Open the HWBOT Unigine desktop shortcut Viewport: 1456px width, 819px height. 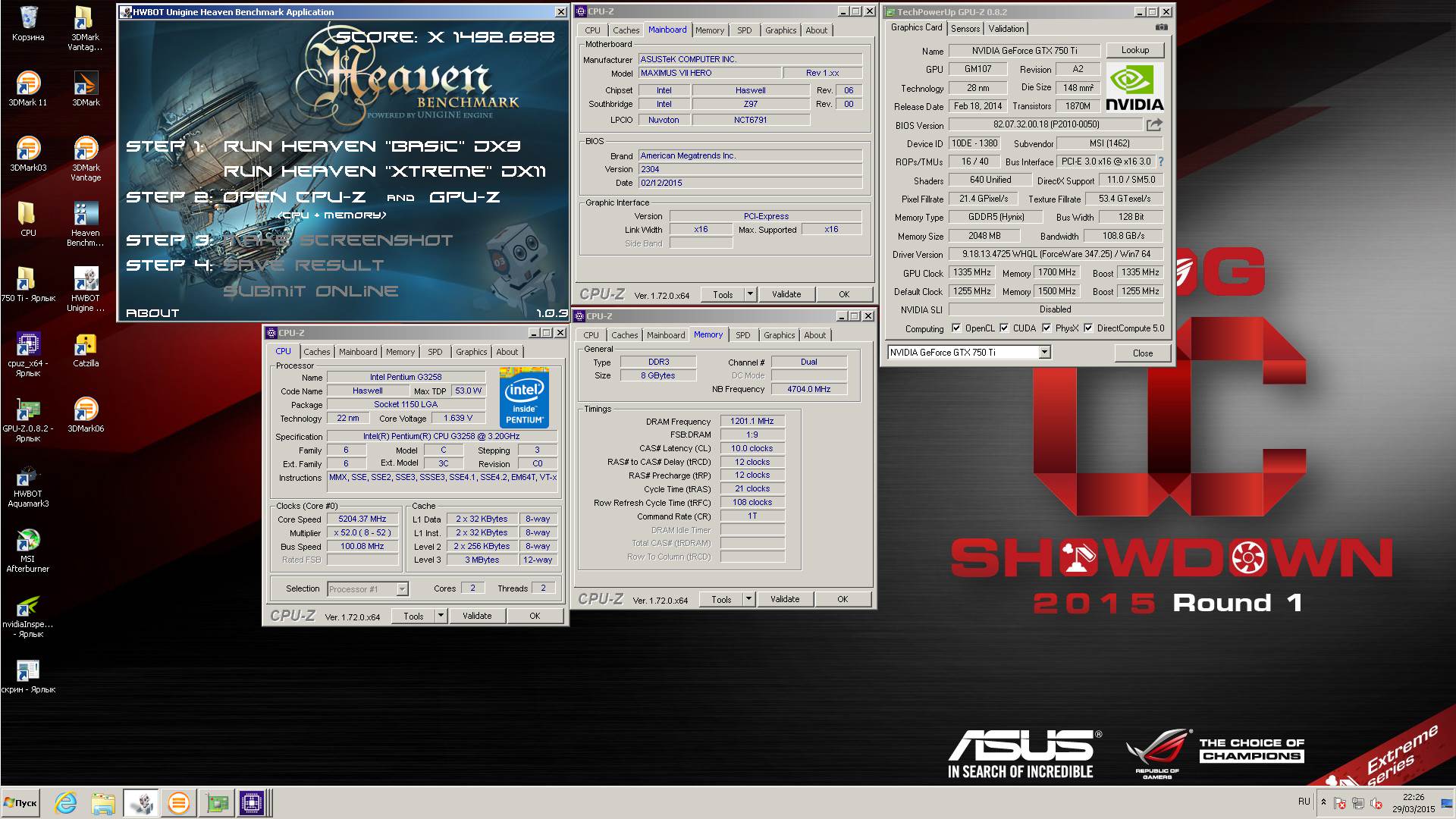pos(86,289)
